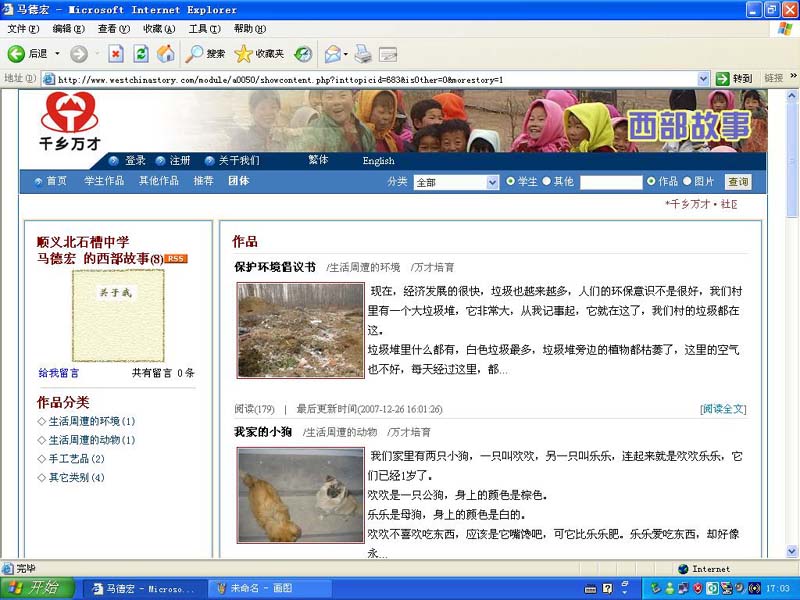Screen dimensions: 800x600
Task: Click the RSS feed badge
Action: [x=176, y=259]
